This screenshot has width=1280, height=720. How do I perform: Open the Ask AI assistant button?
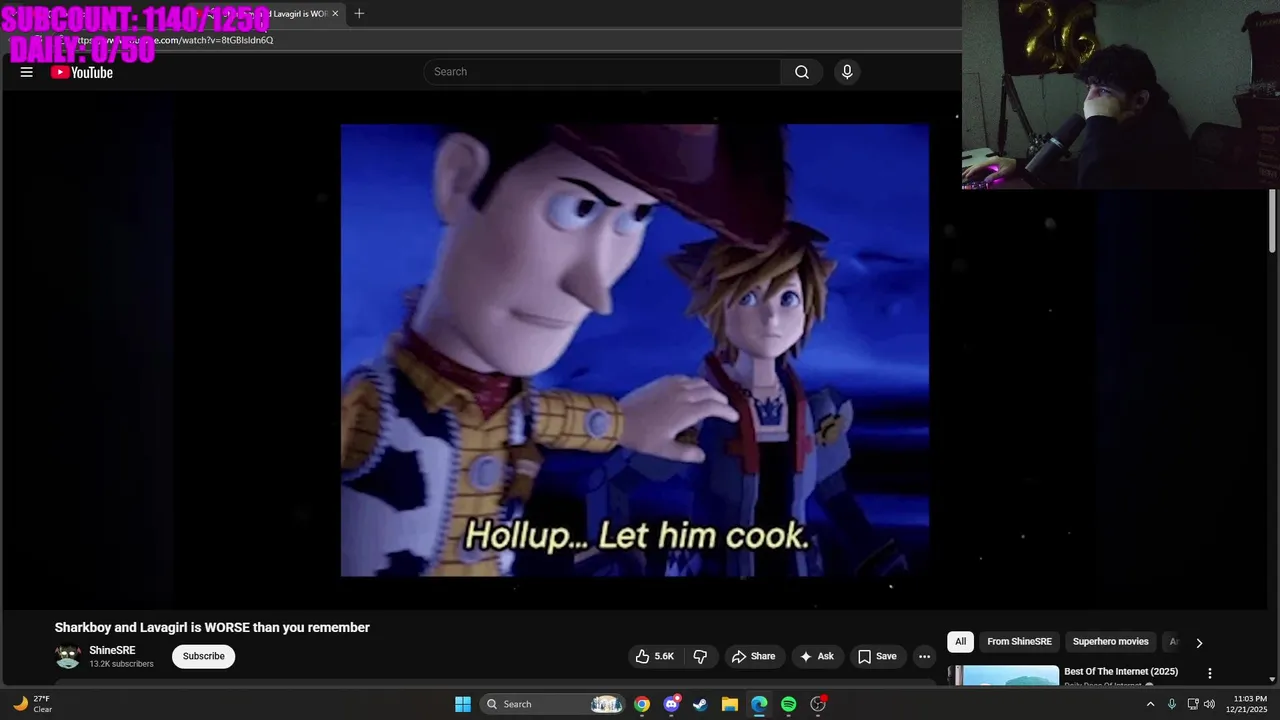tap(817, 656)
